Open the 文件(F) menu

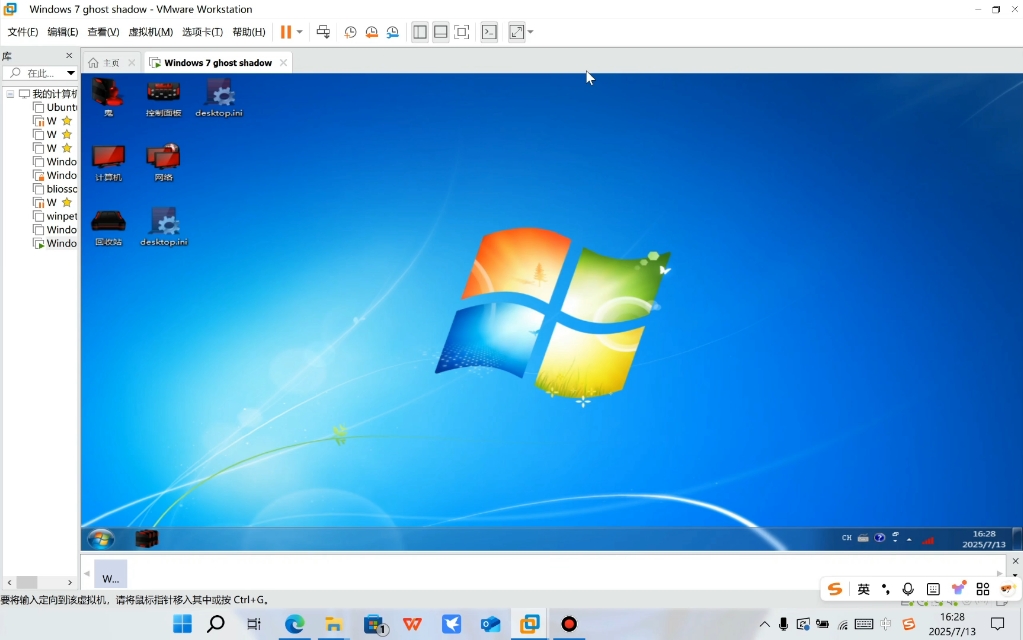coord(23,32)
